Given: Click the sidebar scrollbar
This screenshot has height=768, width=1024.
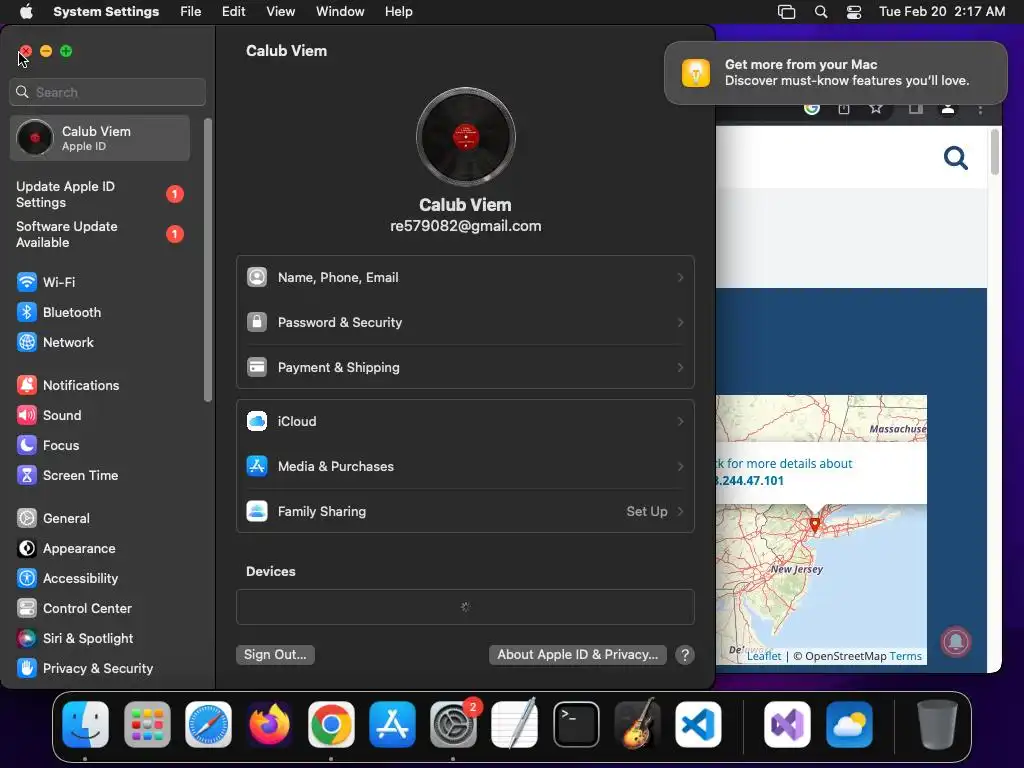Looking at the screenshot, I should click(208, 260).
